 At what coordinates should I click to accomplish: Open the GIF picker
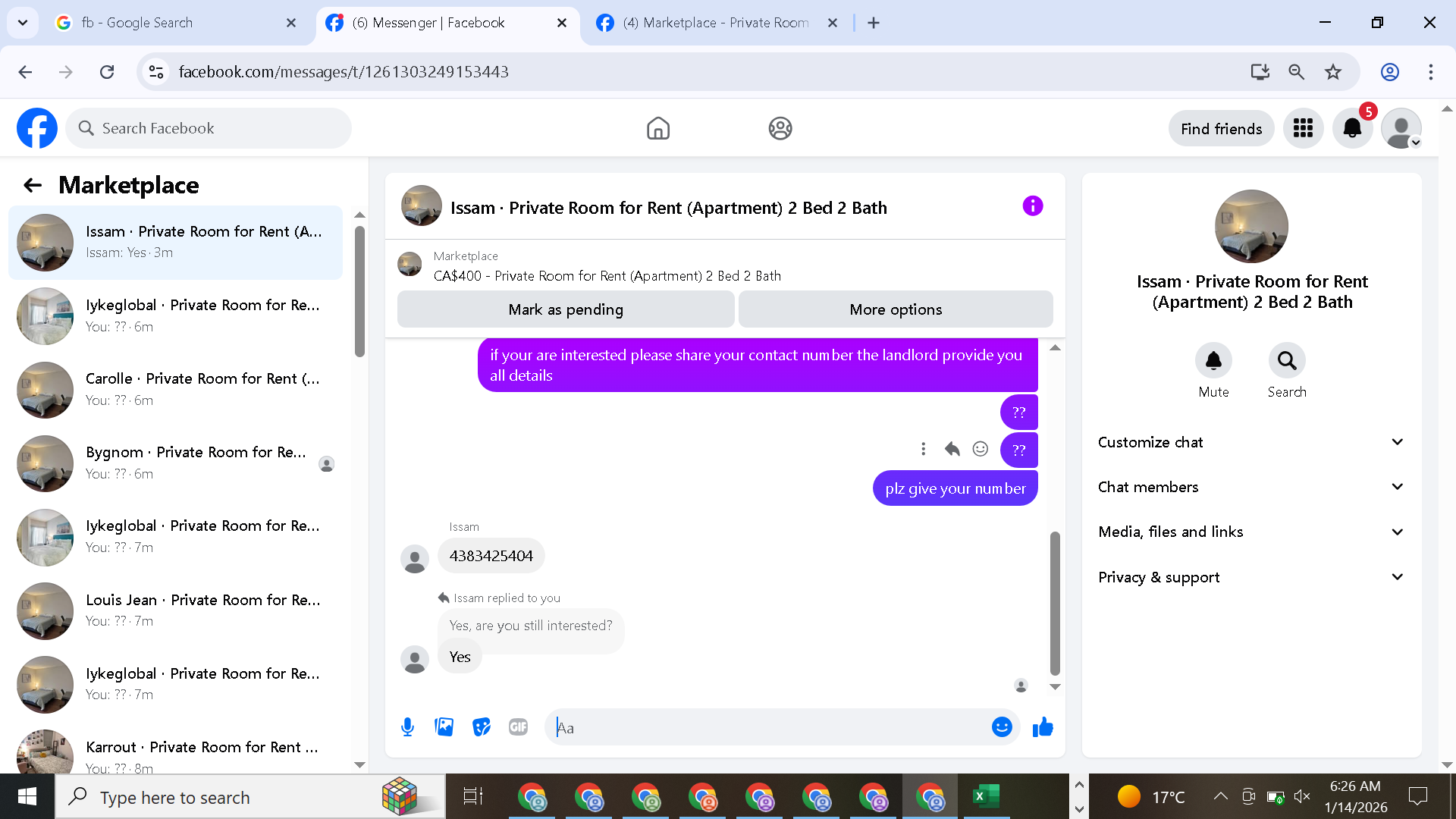click(518, 727)
